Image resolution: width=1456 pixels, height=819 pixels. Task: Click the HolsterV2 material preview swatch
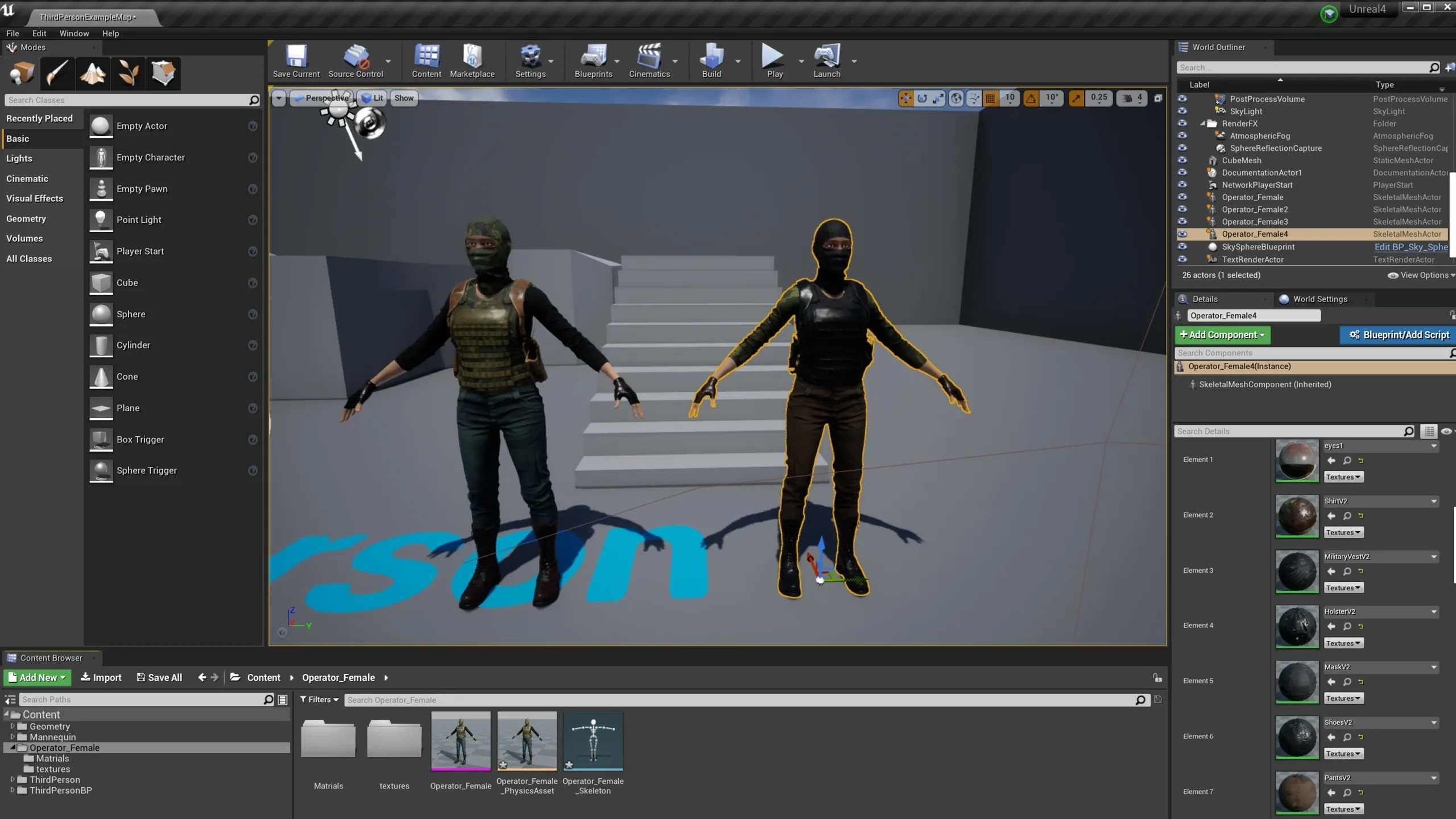1297,627
